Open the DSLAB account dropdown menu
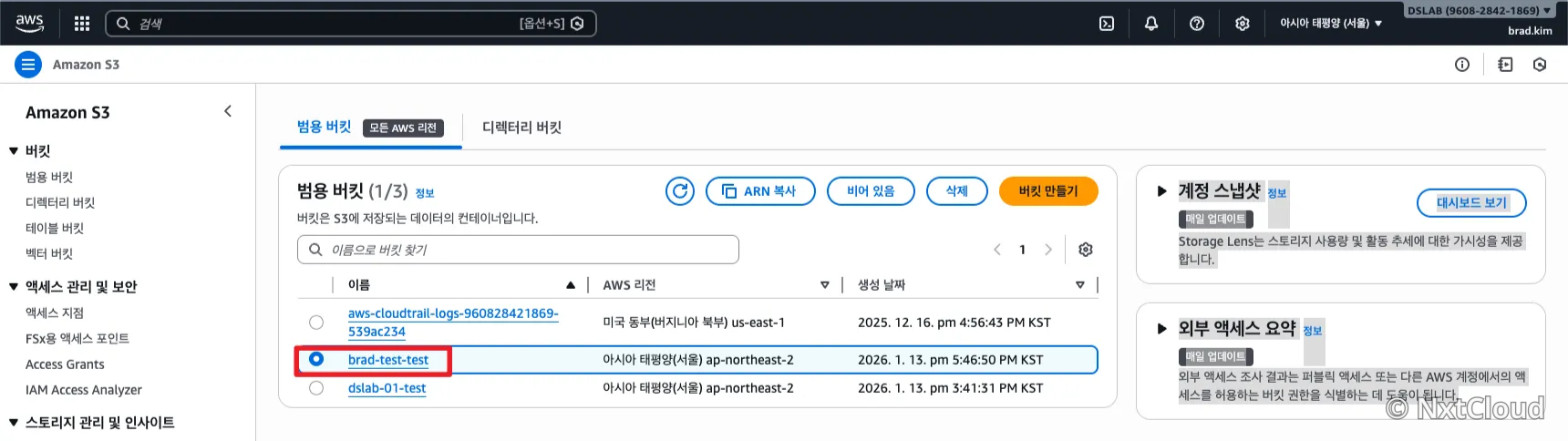 click(x=1479, y=11)
